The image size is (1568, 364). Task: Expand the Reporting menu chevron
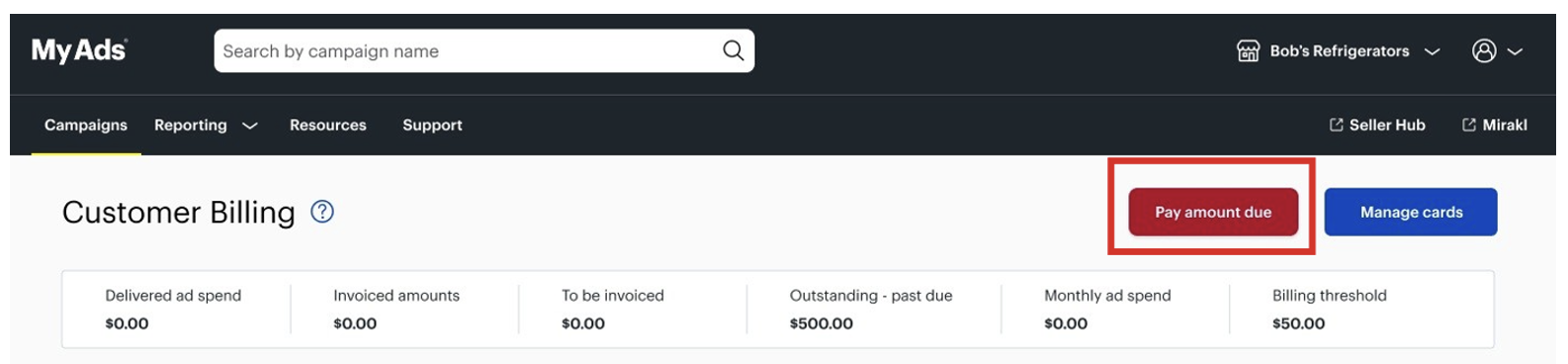point(250,126)
